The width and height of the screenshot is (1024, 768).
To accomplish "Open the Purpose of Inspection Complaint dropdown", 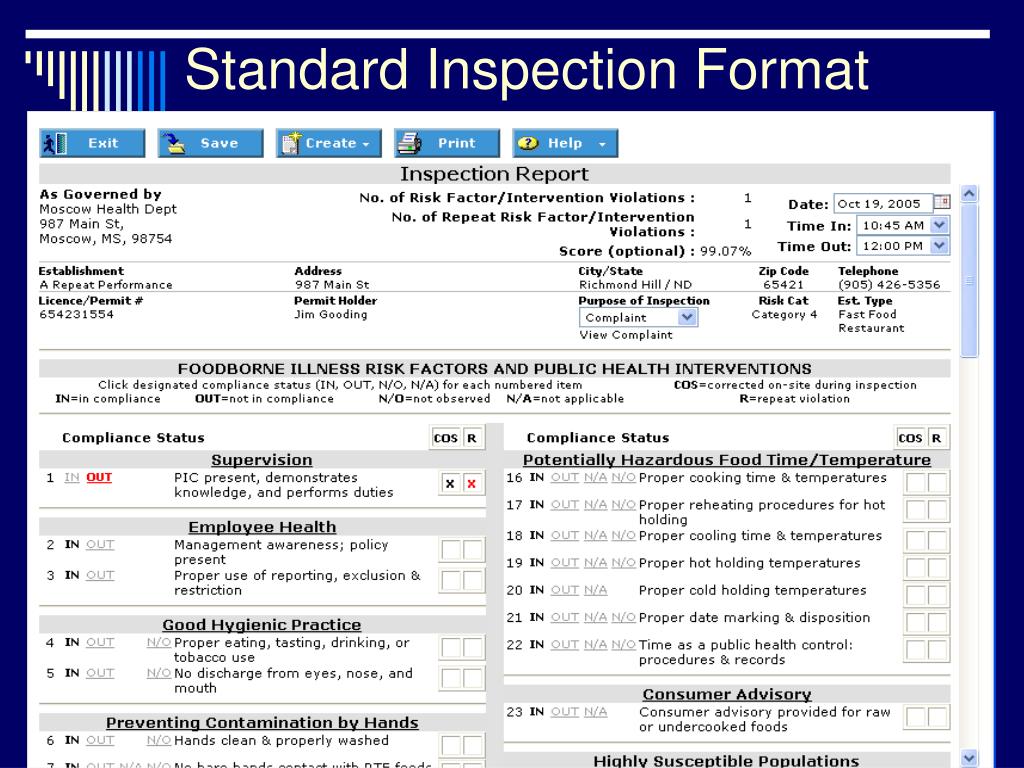I will [x=687, y=317].
